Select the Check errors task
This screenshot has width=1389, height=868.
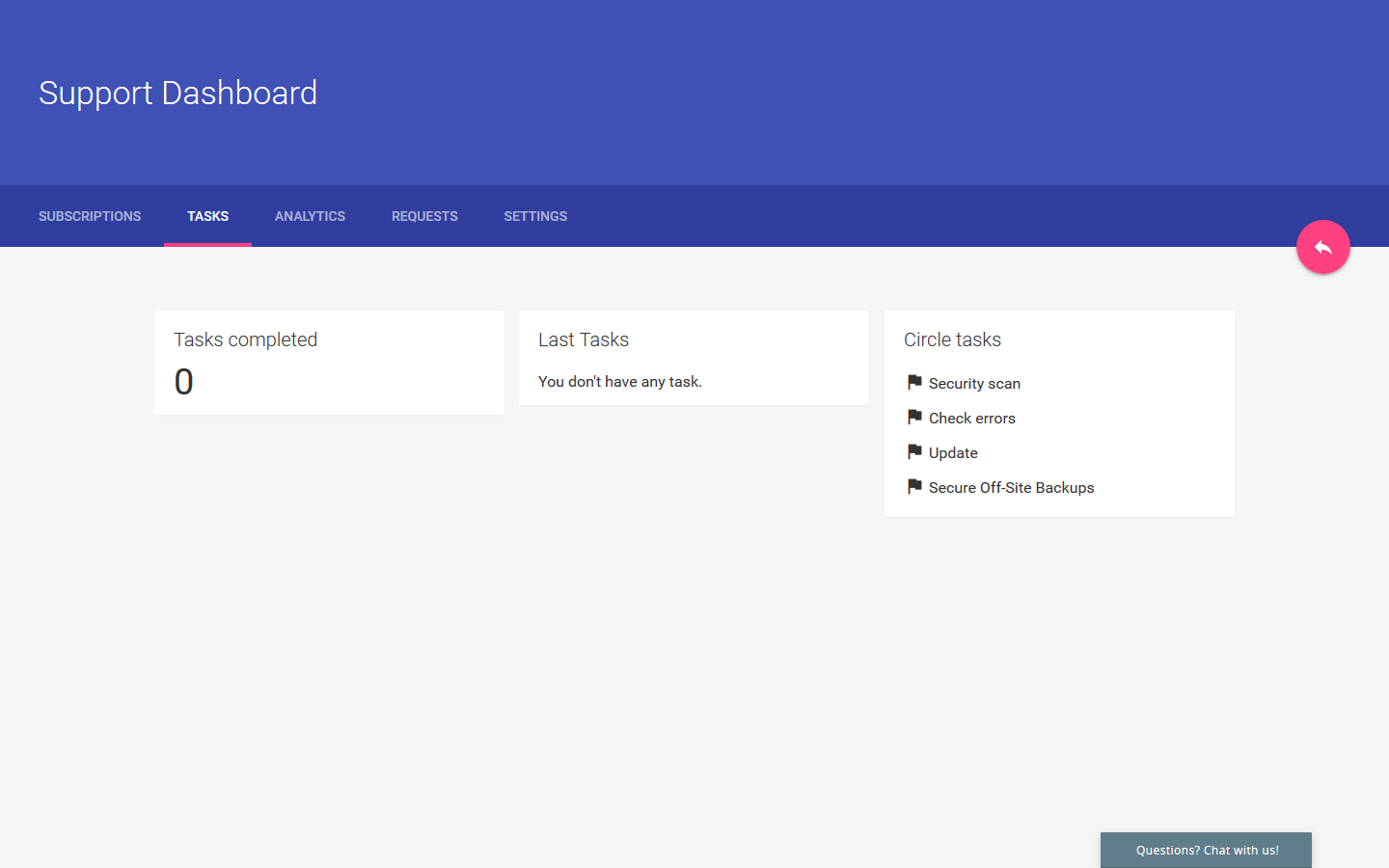pos(972,419)
